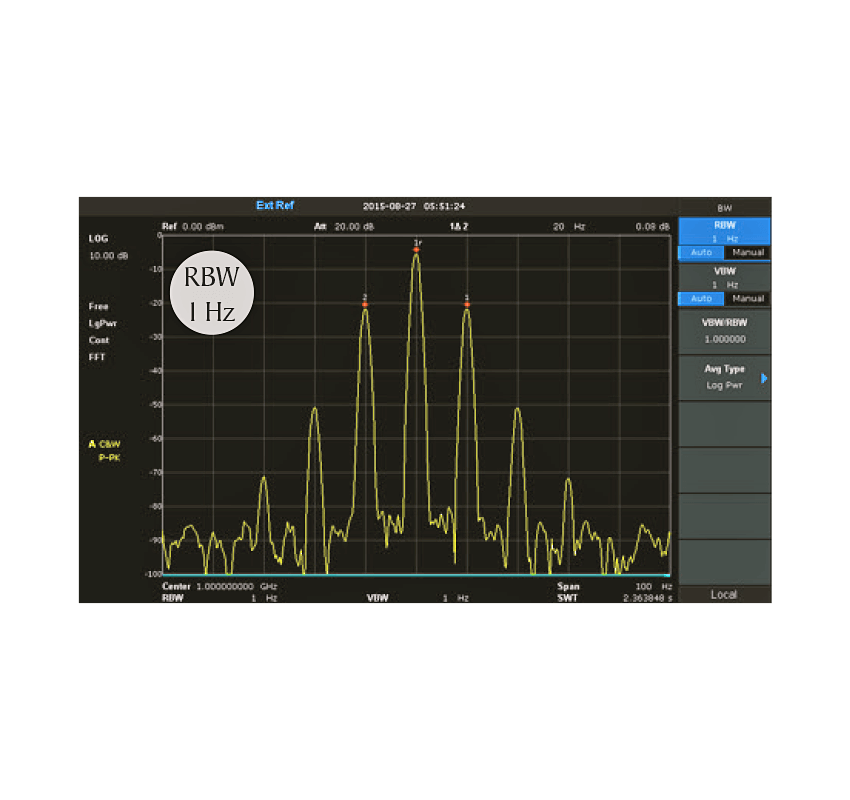Image resolution: width=850 pixels, height=800 pixels.
Task: Click the bottom VBW 1 Hz status readout
Action: 417,598
